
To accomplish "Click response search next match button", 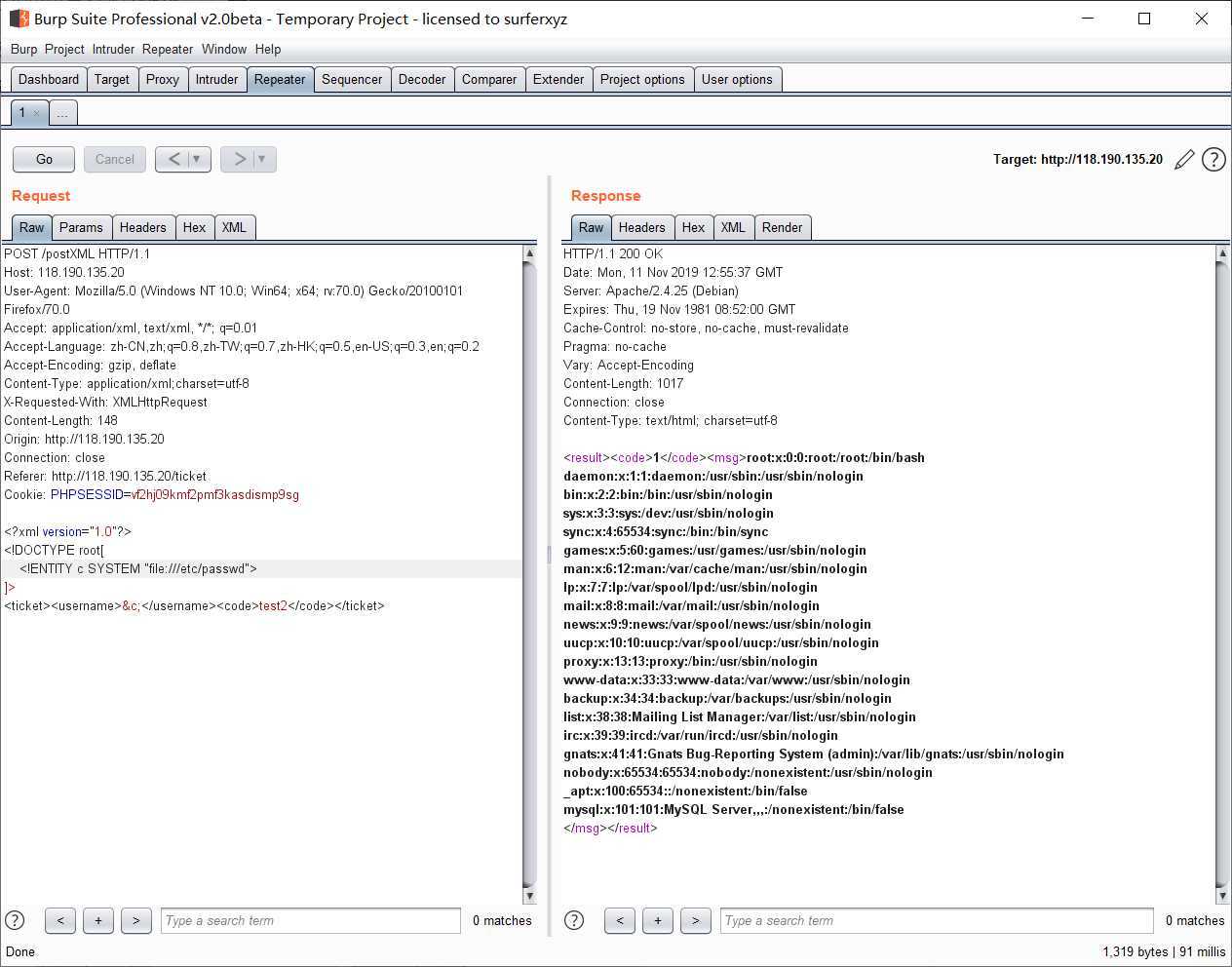I will coord(695,920).
